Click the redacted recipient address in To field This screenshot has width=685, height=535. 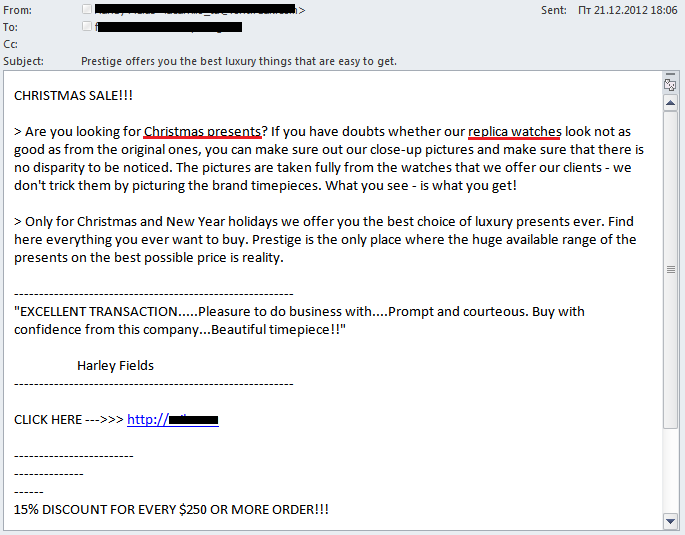(x=168, y=27)
